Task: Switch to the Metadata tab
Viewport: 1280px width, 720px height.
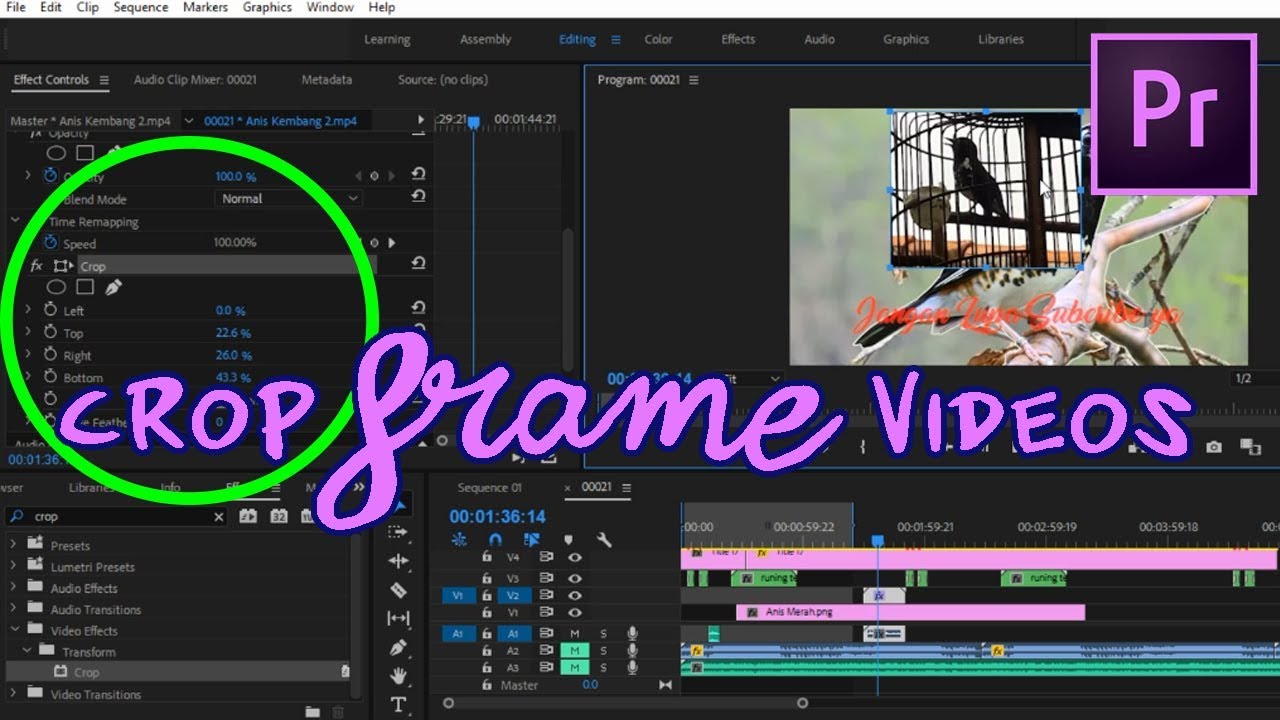Action: (327, 80)
